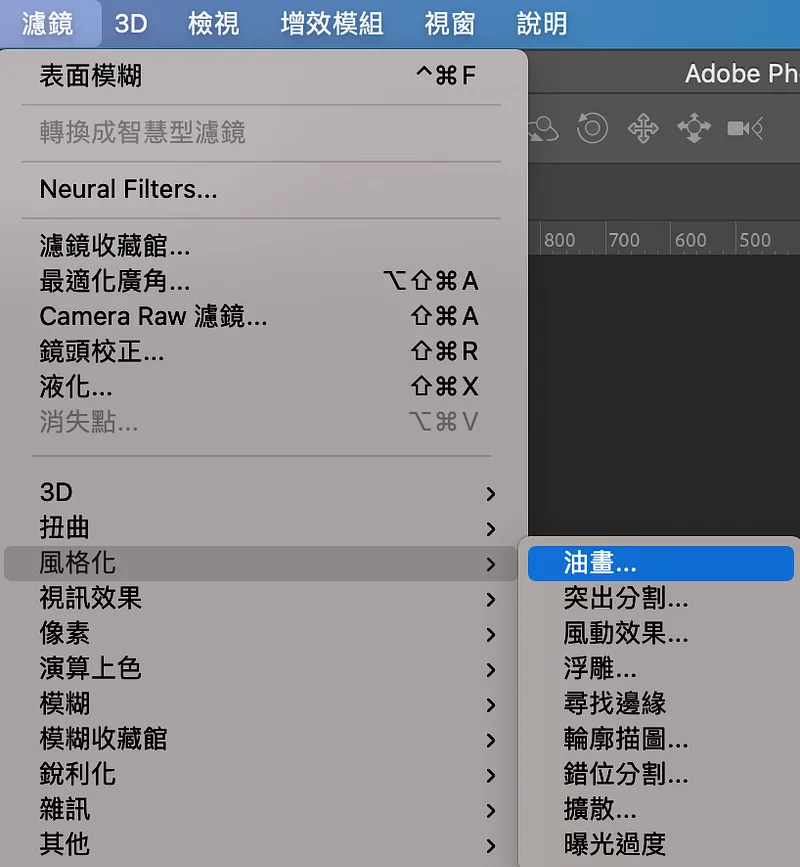Viewport: 800px width, 867px height.
Task: Choose Neural Filters...
Action: (x=261, y=189)
